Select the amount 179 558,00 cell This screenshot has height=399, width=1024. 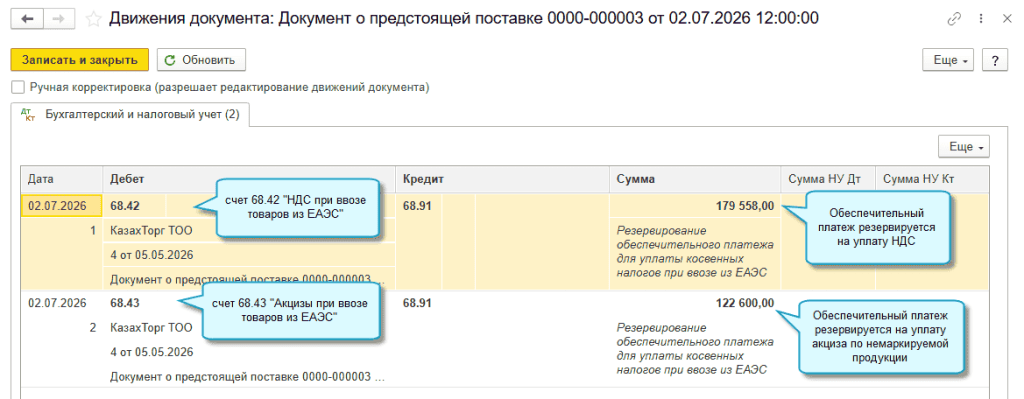click(695, 206)
